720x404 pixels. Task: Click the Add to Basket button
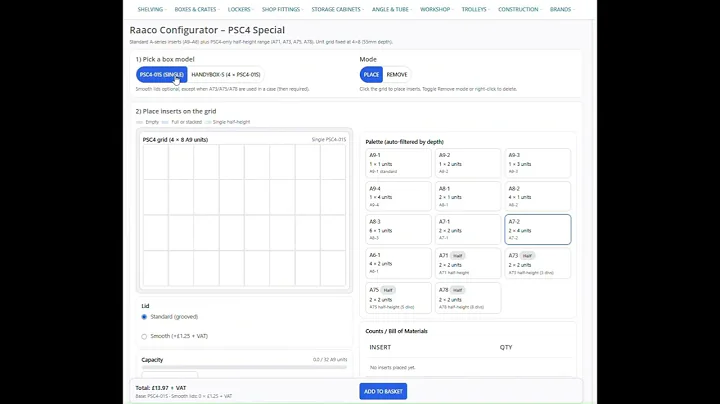[383, 391]
